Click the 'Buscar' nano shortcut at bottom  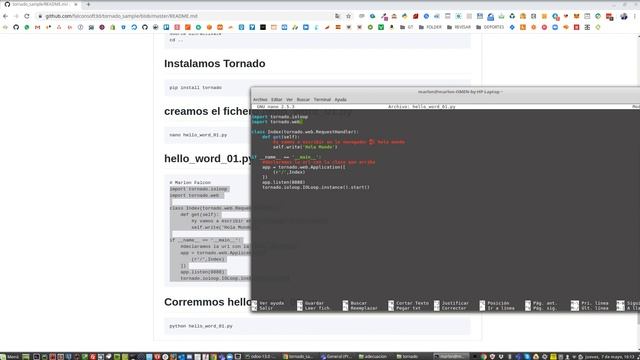point(355,303)
